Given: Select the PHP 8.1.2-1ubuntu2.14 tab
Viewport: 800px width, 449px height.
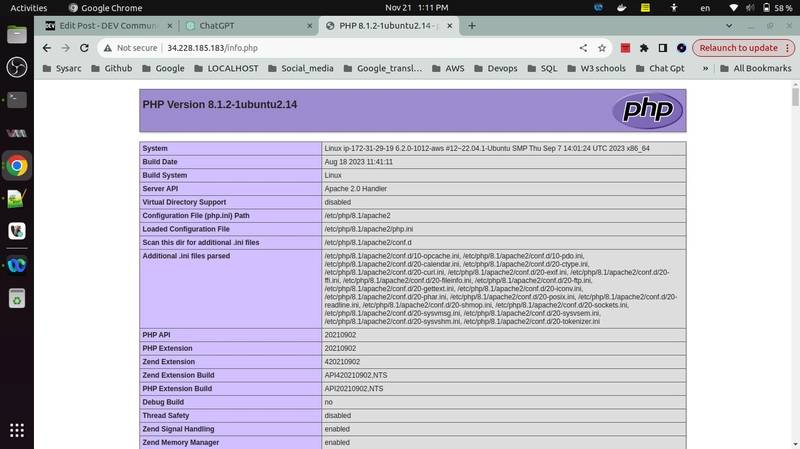Looking at the screenshot, I should coord(389,26).
